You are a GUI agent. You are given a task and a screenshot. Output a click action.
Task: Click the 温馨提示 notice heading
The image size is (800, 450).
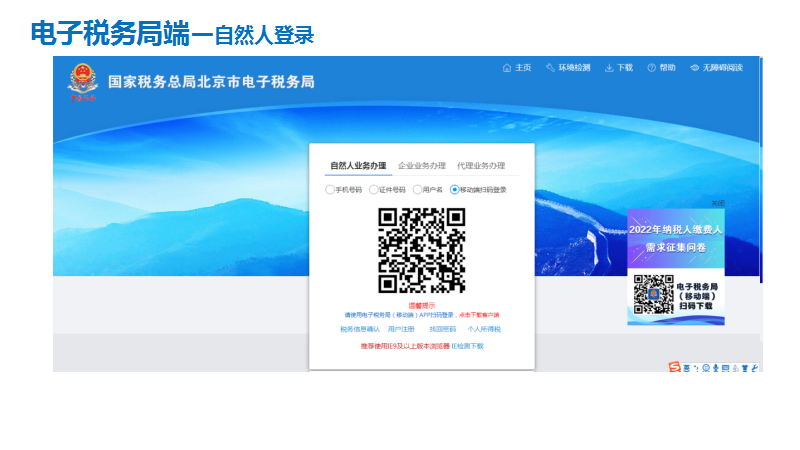click(x=421, y=306)
